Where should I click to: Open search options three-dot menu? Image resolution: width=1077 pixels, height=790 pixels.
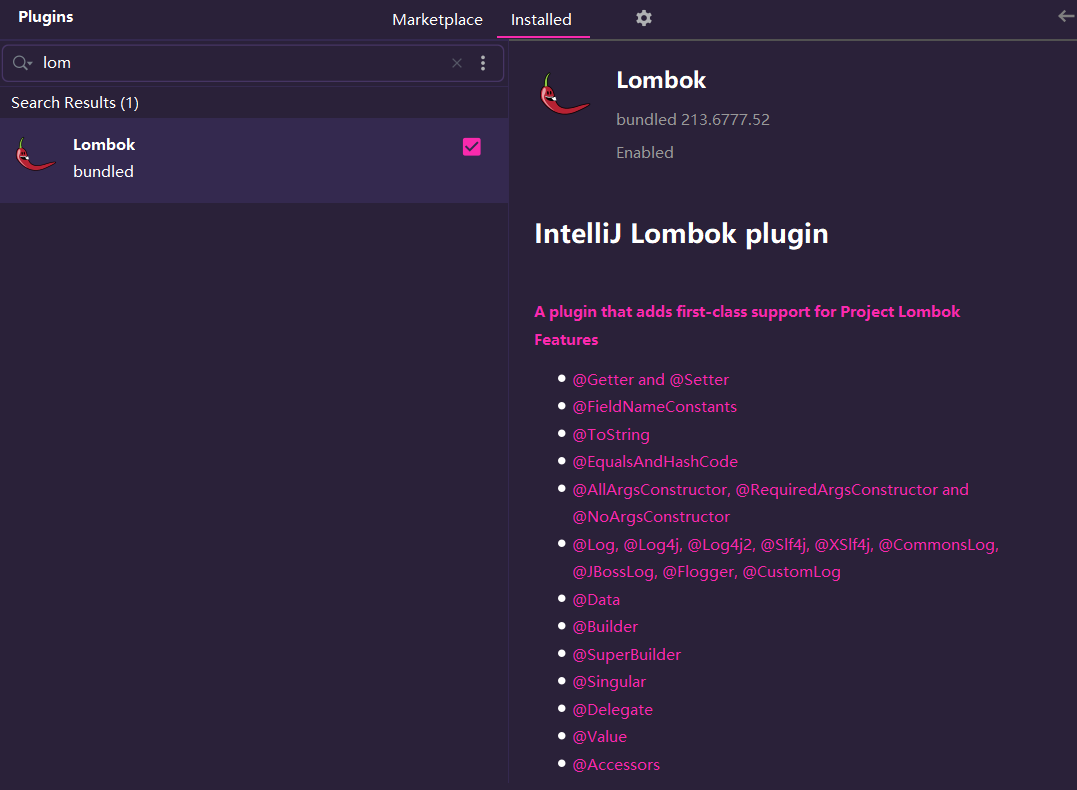(x=483, y=63)
